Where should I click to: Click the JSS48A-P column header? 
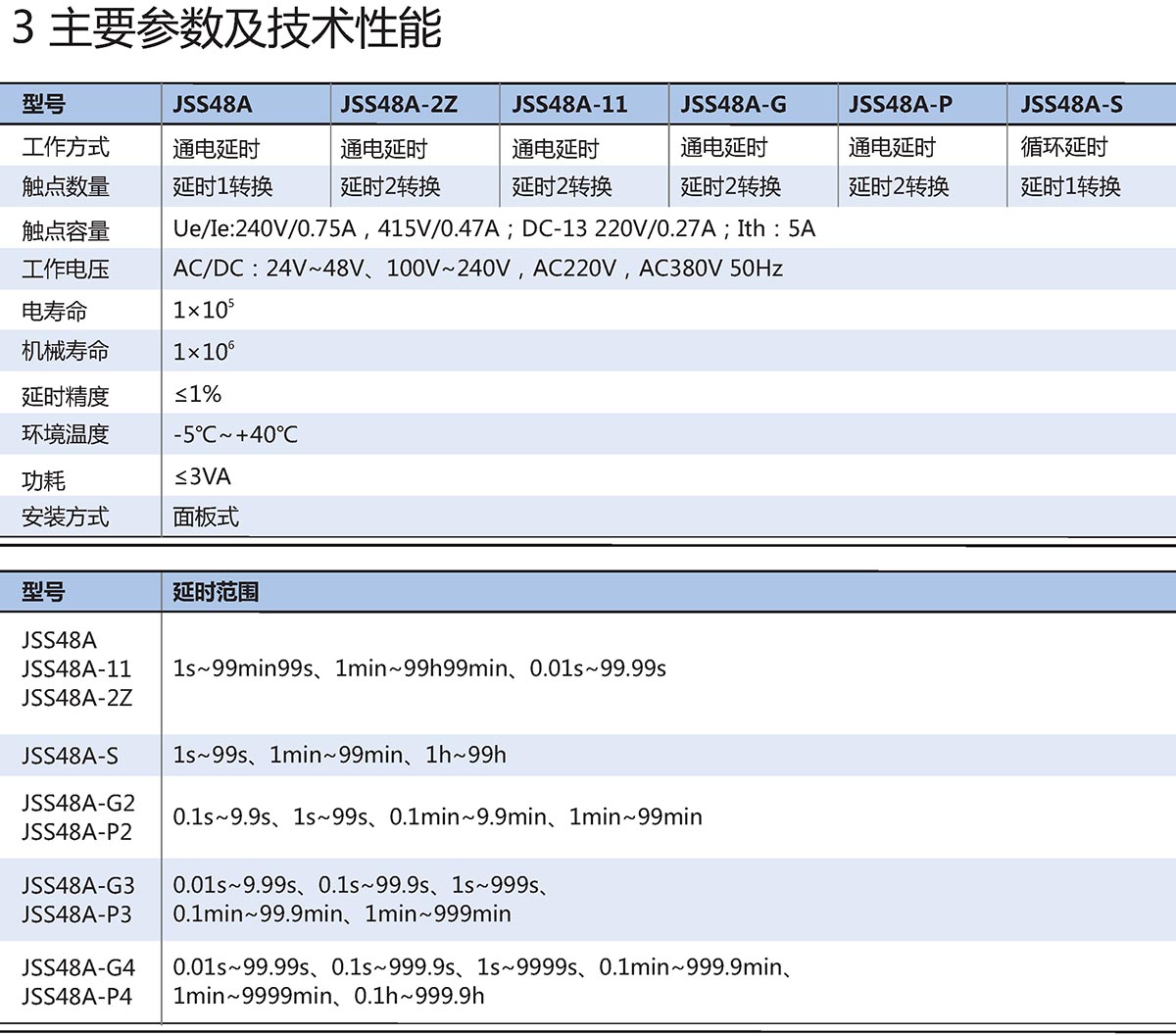[900, 105]
